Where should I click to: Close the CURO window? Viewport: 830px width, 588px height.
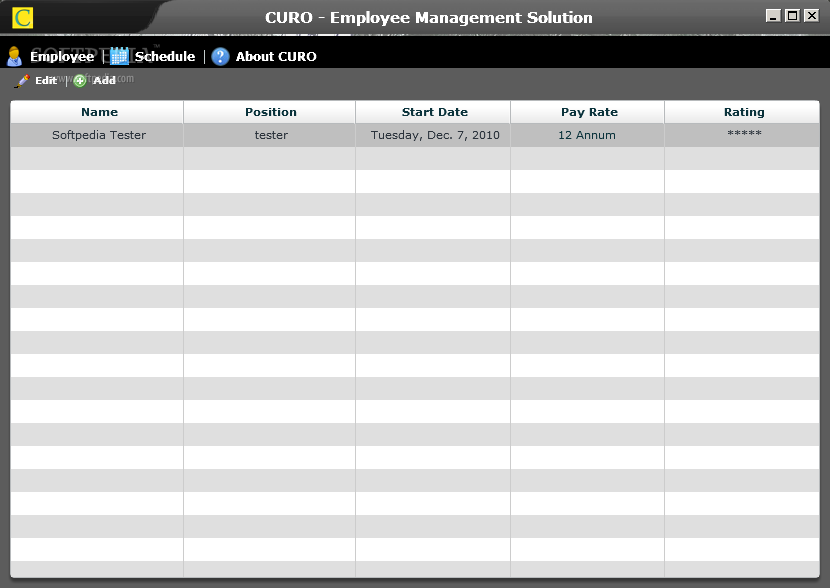[811, 16]
